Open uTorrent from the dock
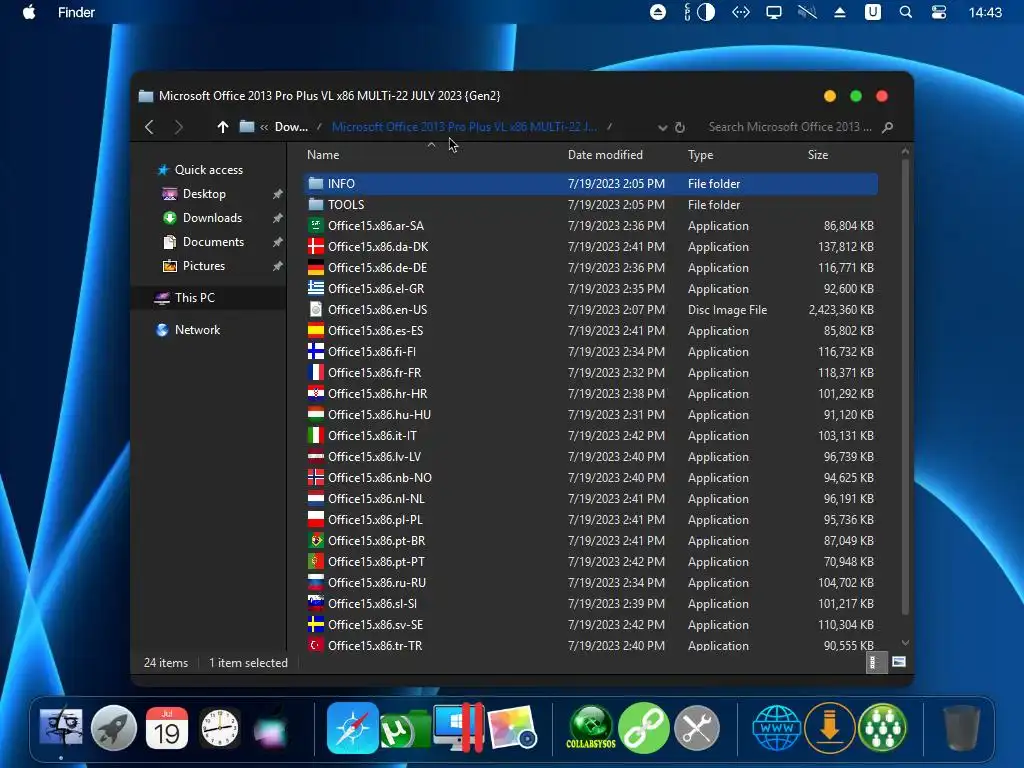The height and width of the screenshot is (768, 1024). click(x=405, y=729)
